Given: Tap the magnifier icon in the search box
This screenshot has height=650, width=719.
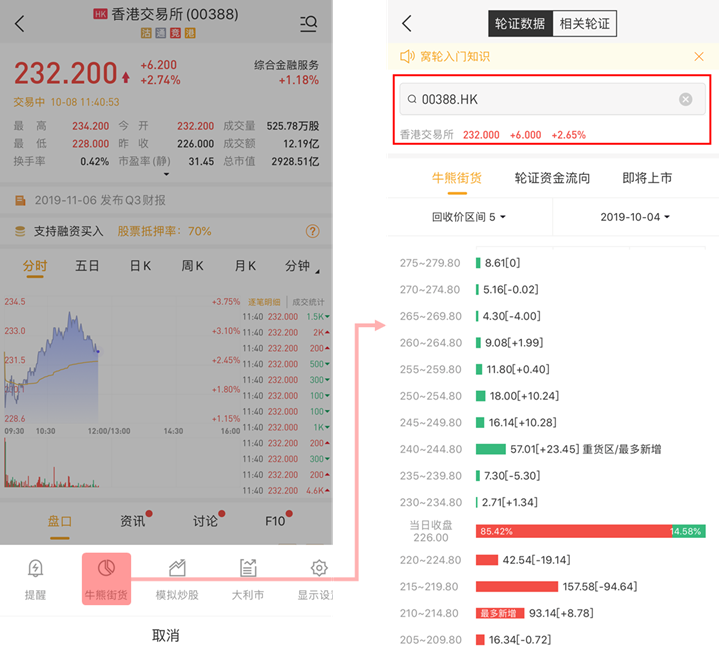Looking at the screenshot, I should tap(412, 99).
